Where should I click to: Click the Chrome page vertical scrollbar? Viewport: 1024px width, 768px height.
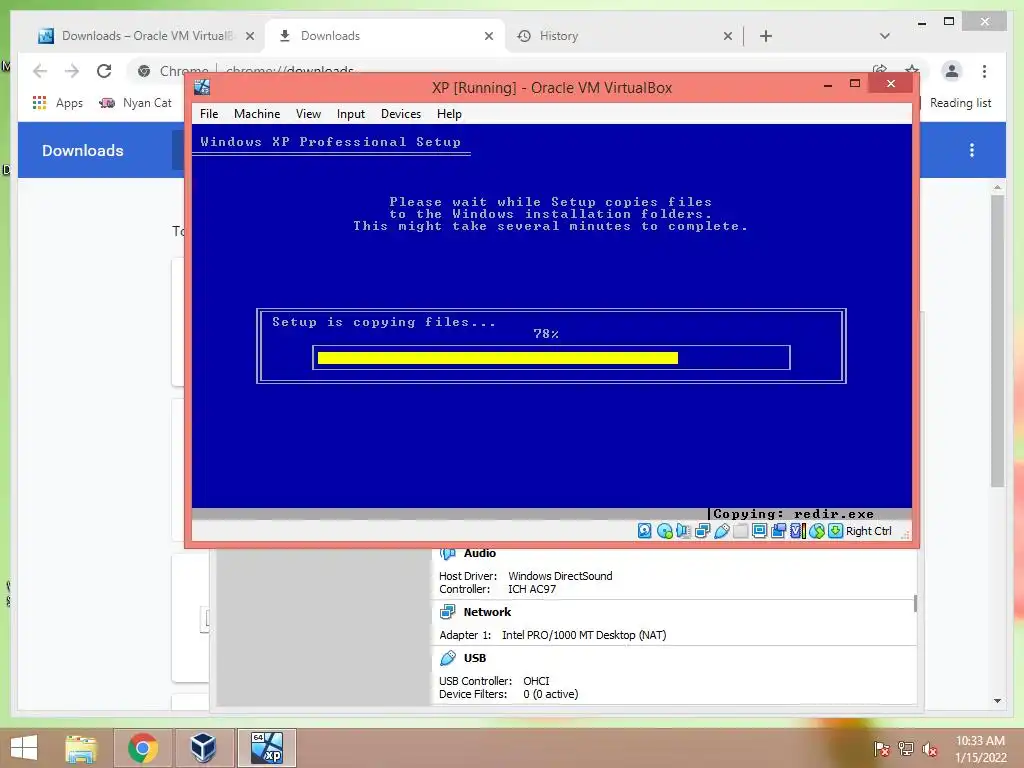tap(997, 340)
